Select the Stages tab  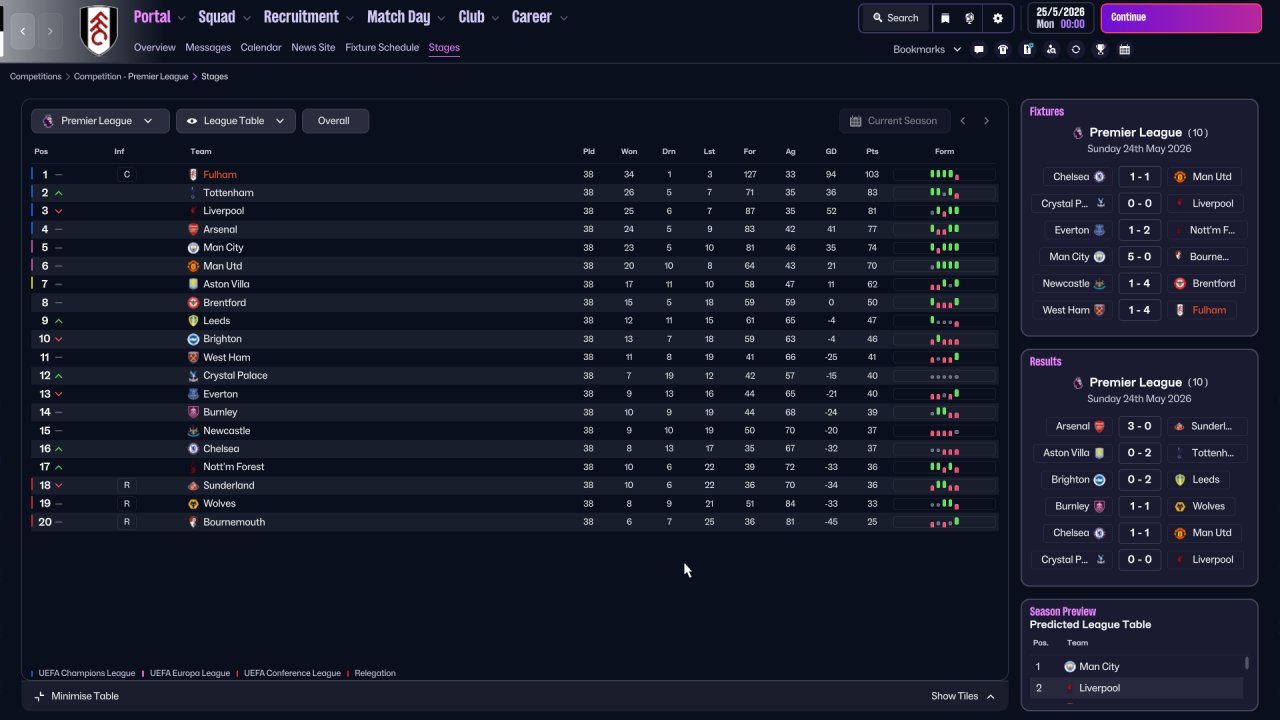click(444, 48)
